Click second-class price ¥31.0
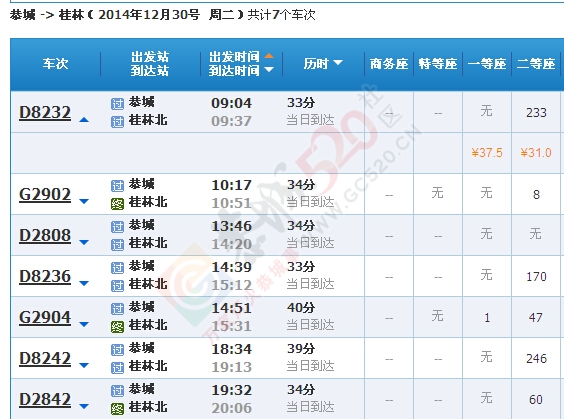The image size is (564, 419). pos(536,153)
